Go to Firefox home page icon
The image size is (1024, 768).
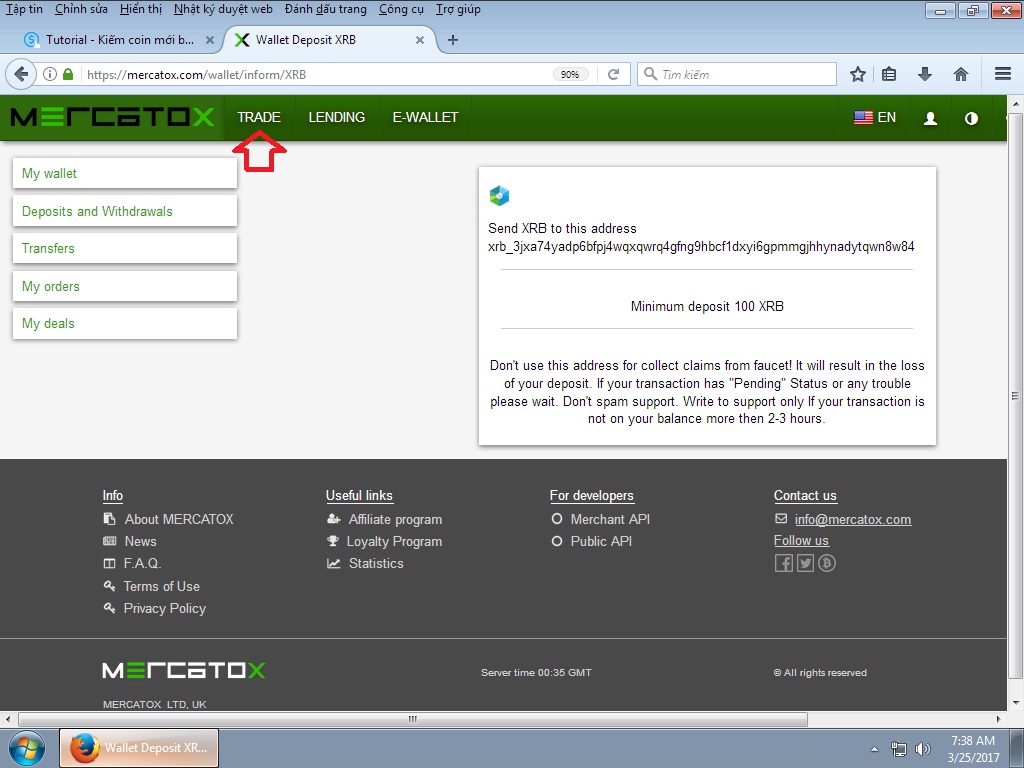(x=961, y=74)
